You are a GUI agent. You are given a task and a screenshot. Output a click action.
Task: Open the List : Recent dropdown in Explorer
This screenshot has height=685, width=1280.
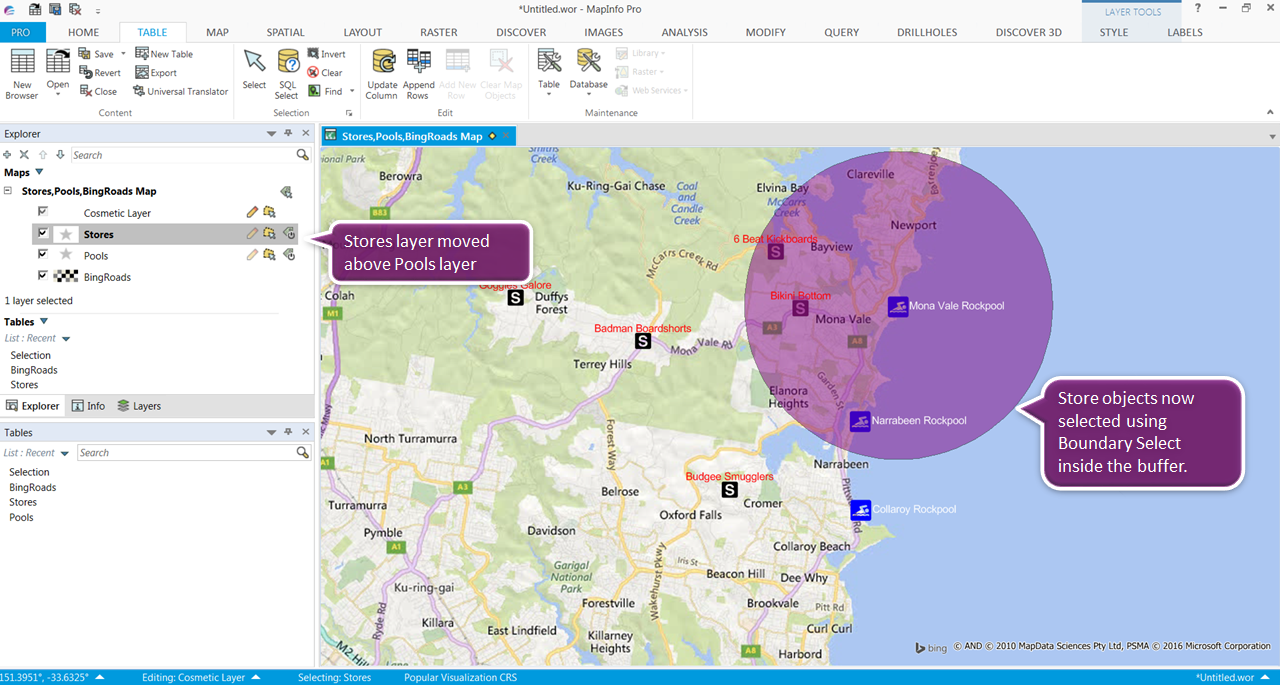(66, 339)
